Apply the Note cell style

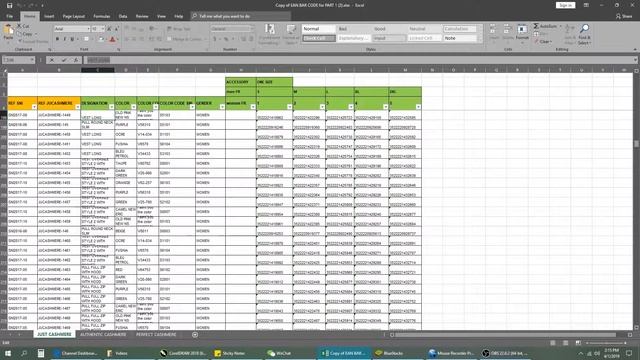pos(460,38)
